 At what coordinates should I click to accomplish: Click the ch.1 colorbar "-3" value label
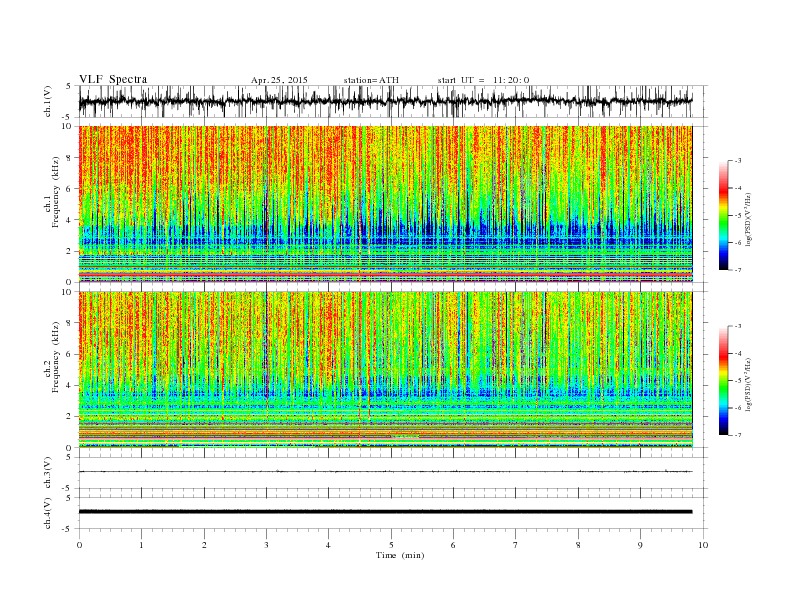click(x=738, y=161)
